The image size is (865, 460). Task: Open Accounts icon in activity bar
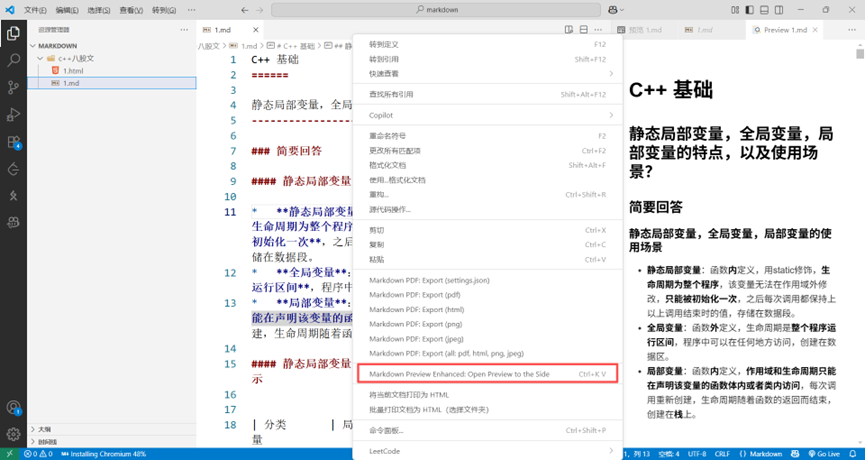click(x=13, y=408)
